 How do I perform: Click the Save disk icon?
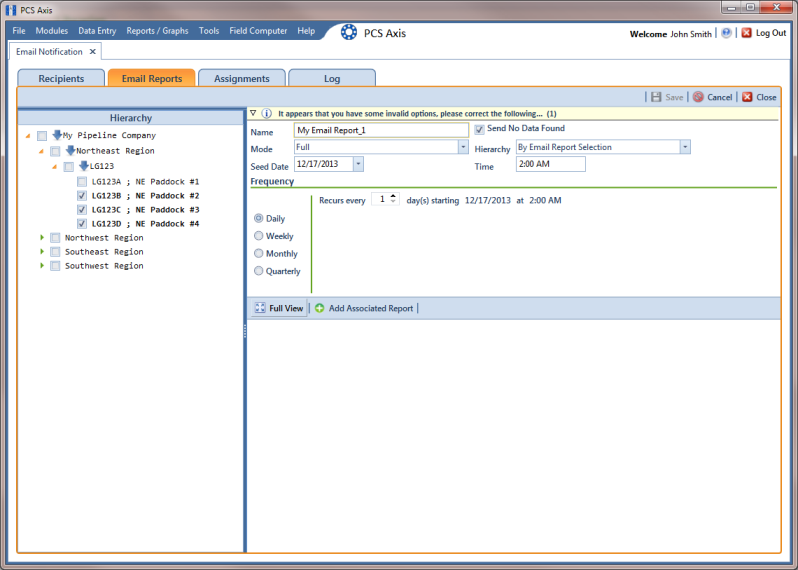tap(656, 97)
